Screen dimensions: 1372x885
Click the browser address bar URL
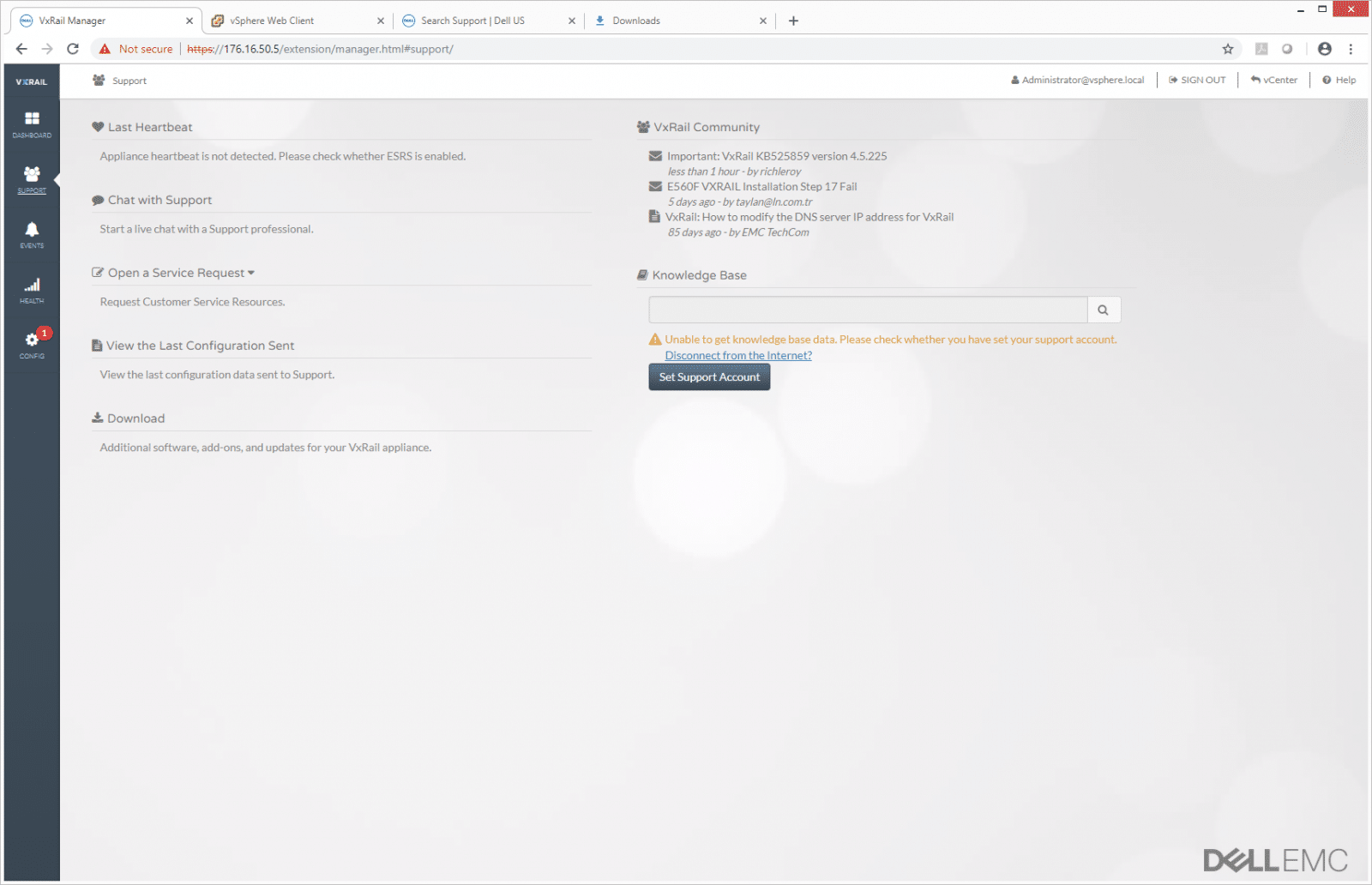pos(320,49)
